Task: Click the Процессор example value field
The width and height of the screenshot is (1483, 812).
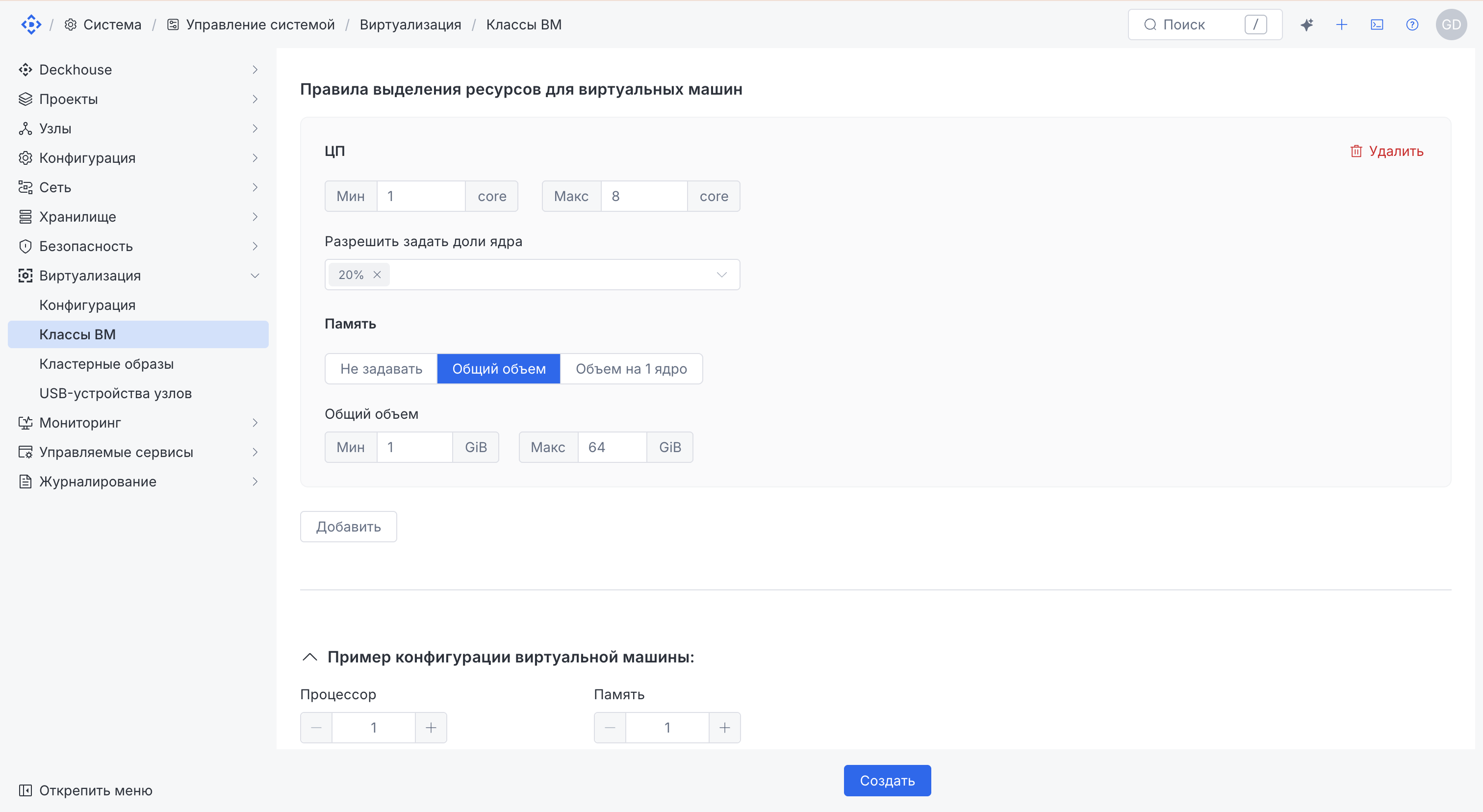Action: pos(374,728)
